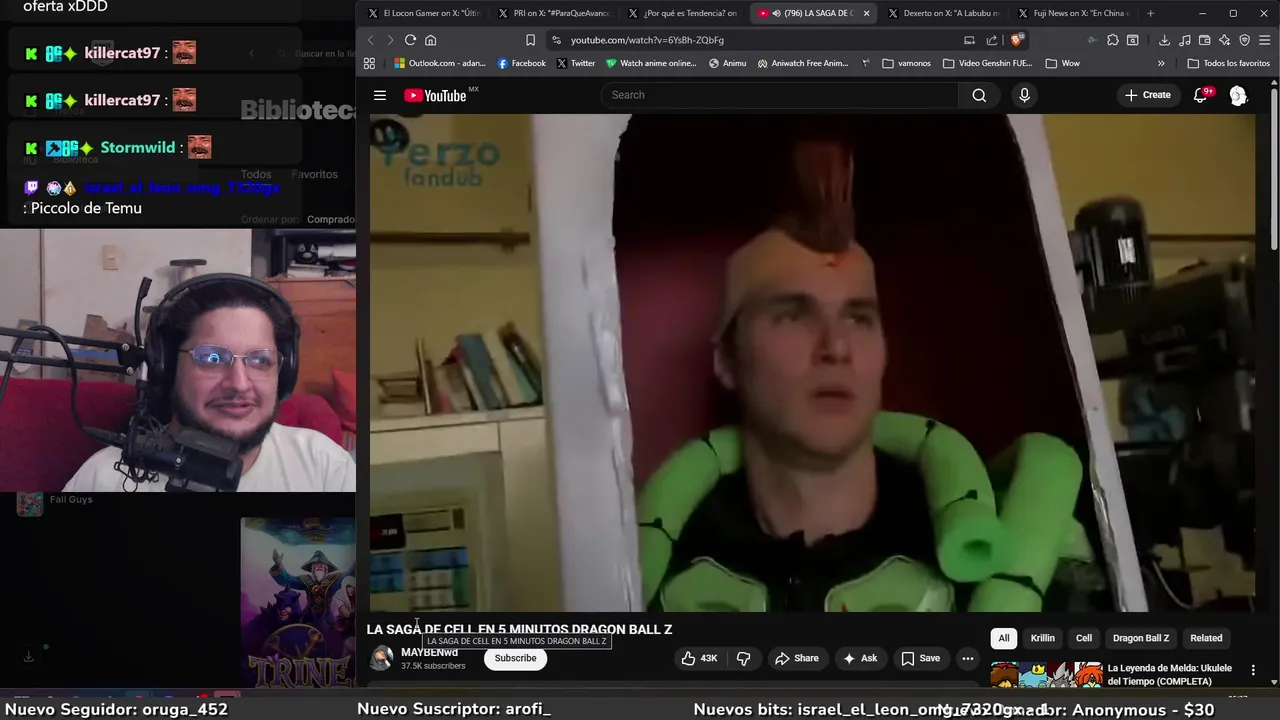The image size is (1280, 720).
Task: Open YouTube notifications bell
Action: click(x=1201, y=95)
